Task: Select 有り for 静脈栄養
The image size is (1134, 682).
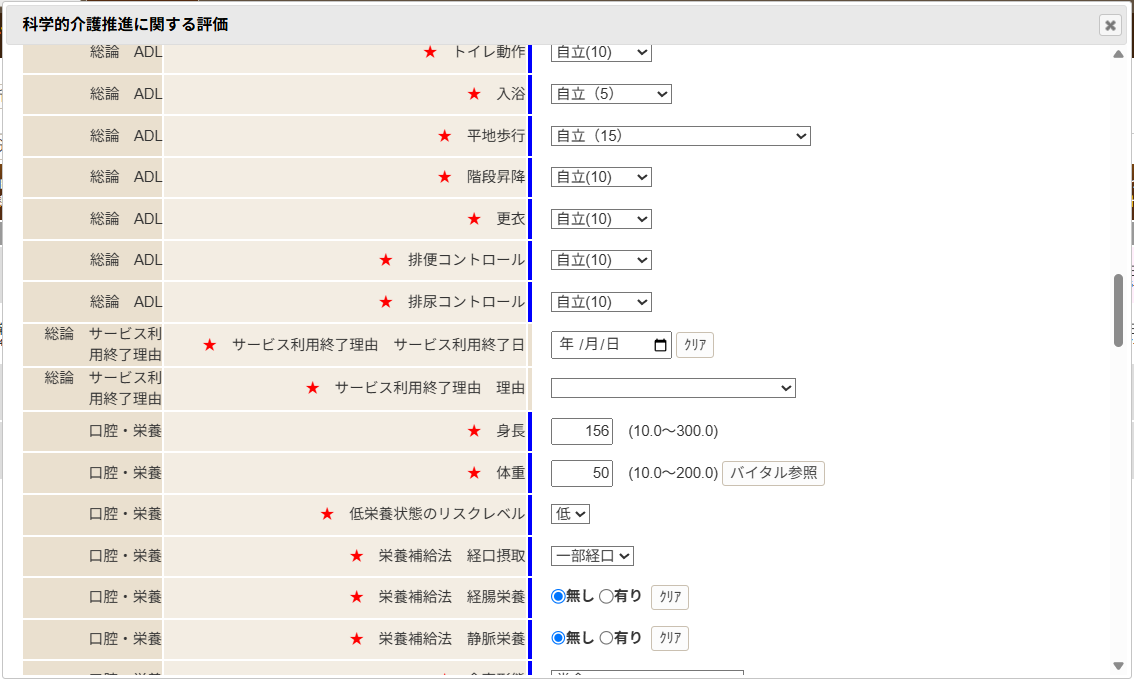Action: click(605, 638)
